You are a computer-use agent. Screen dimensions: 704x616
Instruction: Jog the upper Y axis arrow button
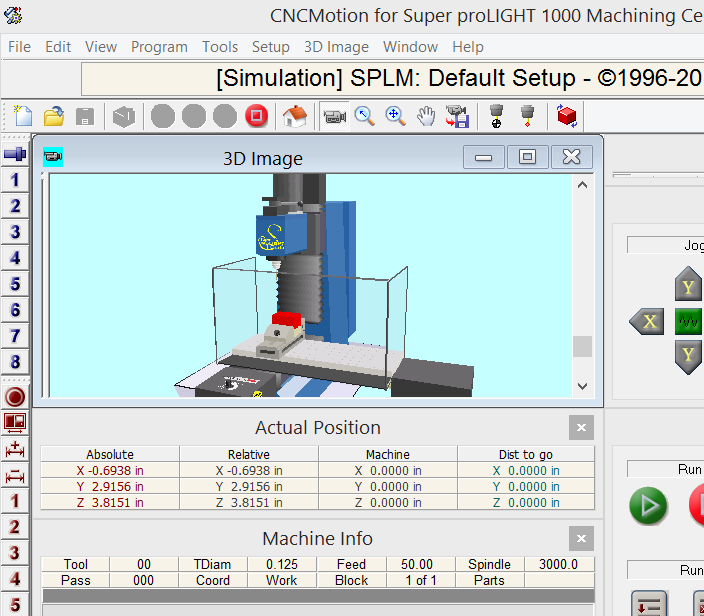(688, 284)
